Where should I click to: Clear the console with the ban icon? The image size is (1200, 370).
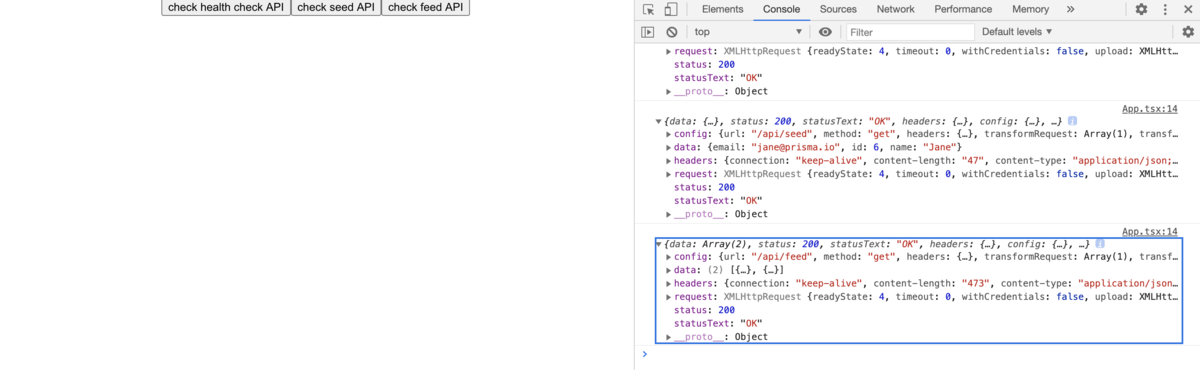[x=671, y=32]
